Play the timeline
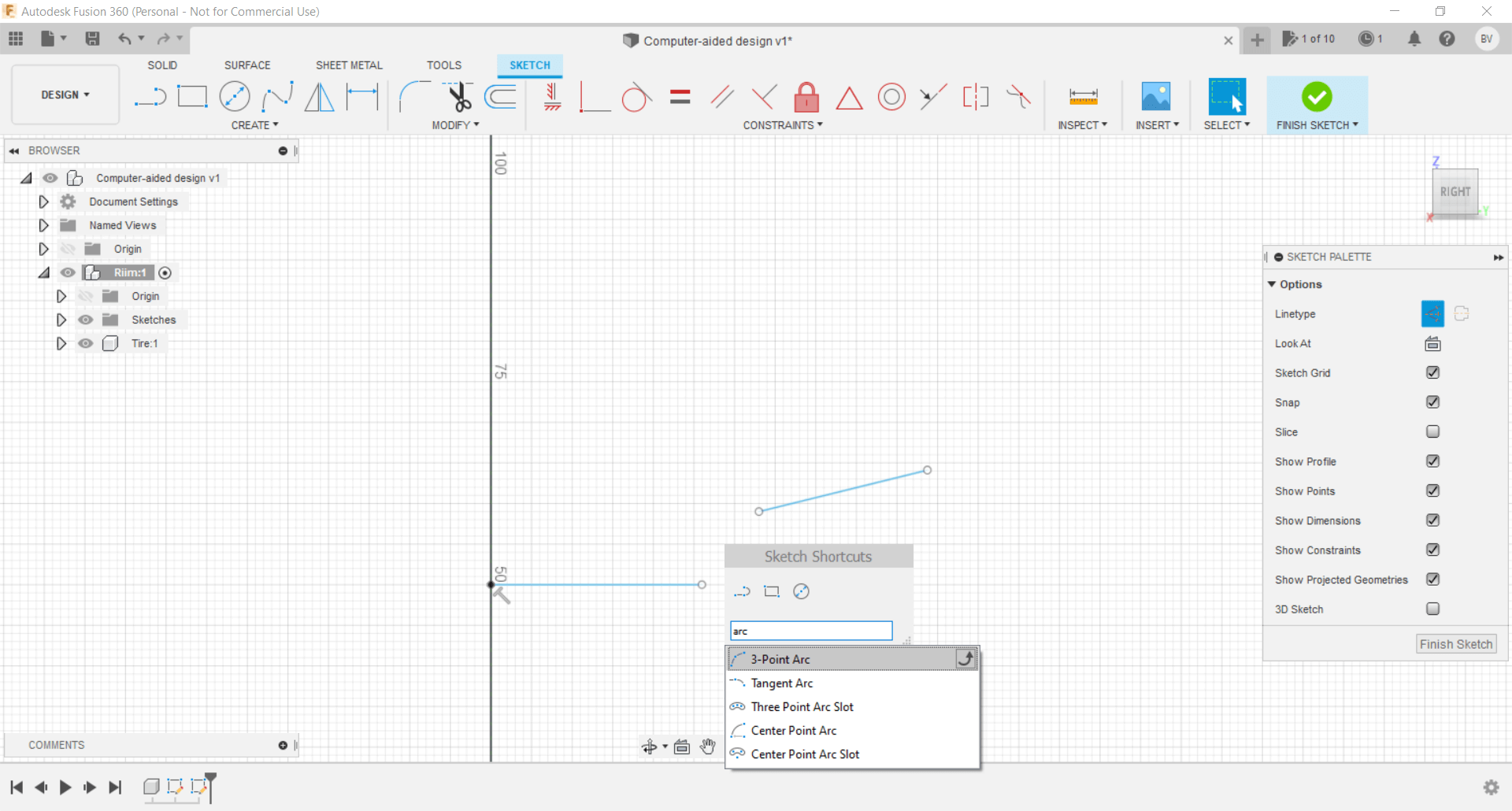 point(65,787)
